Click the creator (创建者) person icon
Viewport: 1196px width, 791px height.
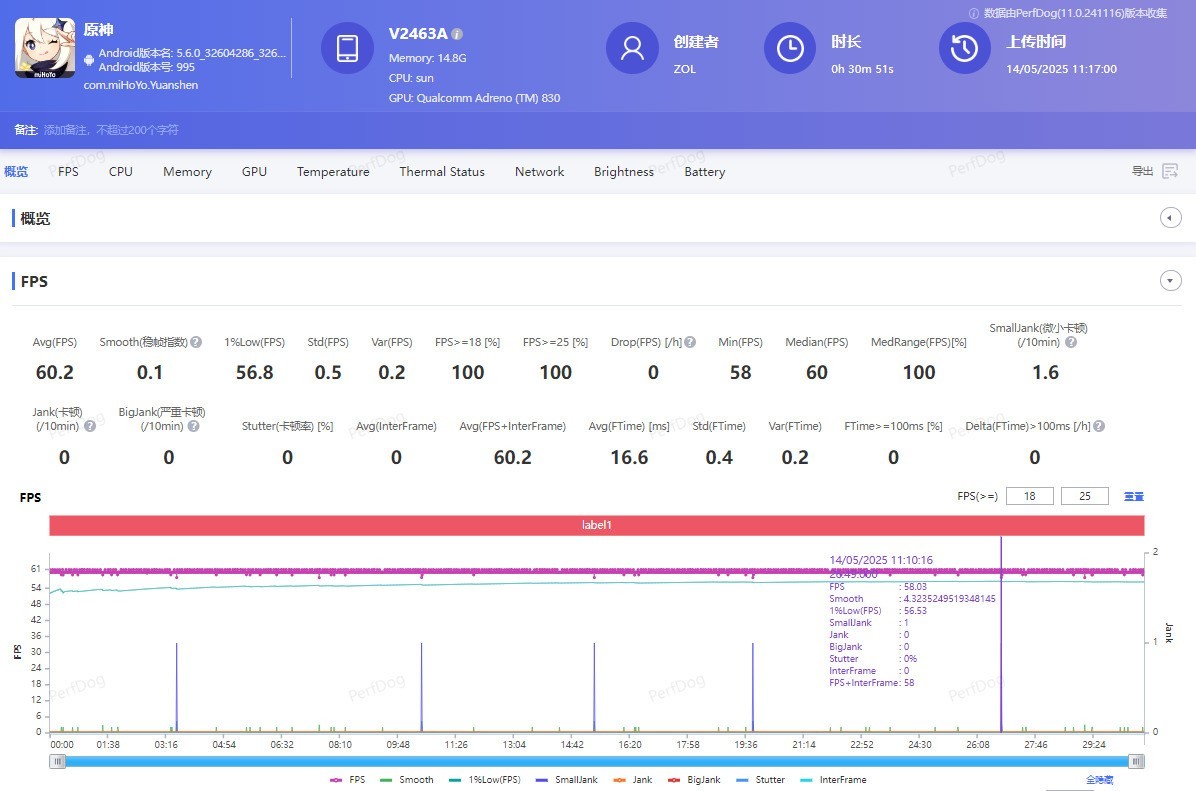click(632, 48)
